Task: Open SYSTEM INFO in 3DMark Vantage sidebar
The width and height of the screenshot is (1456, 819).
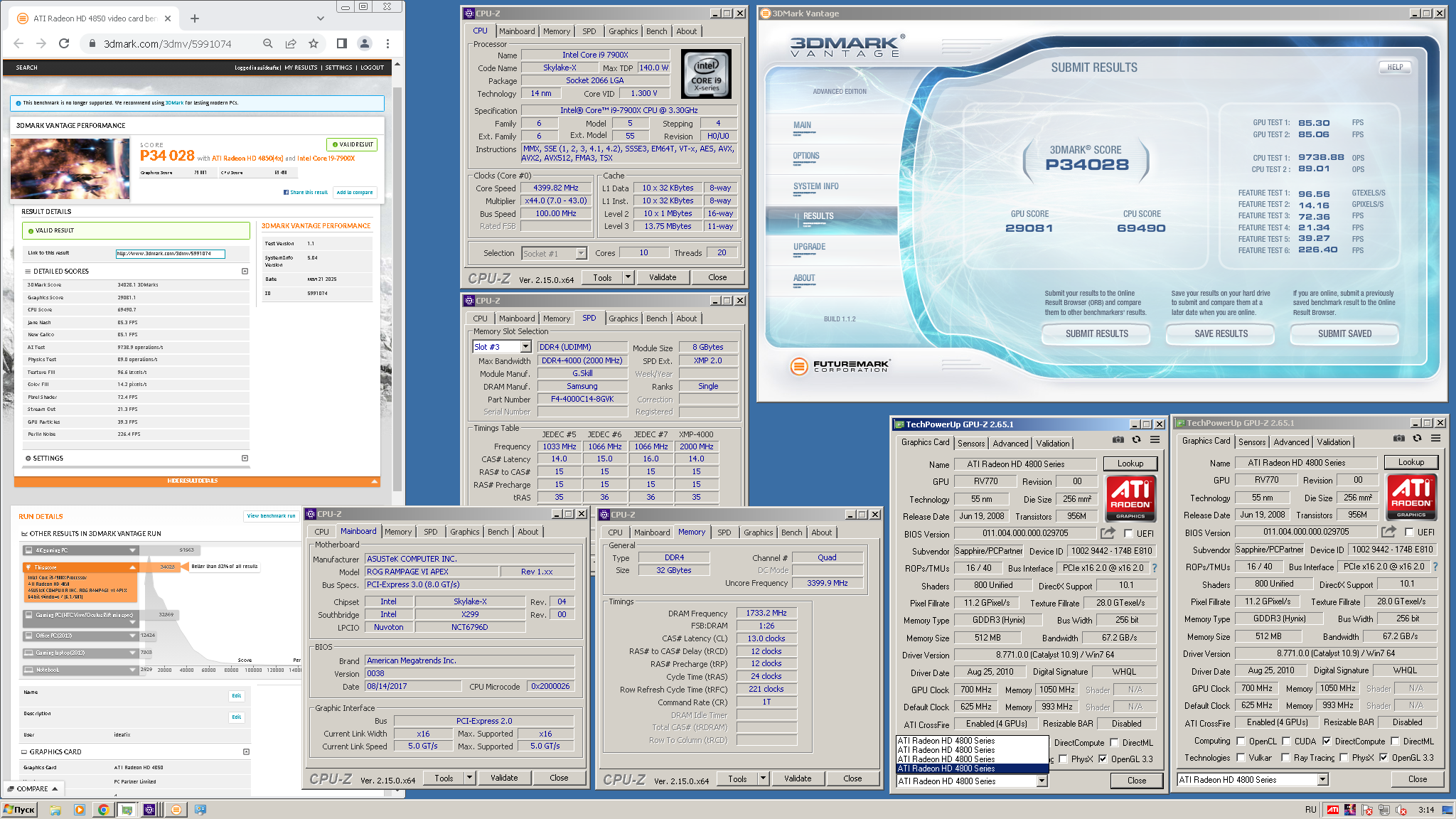Action: pos(815,186)
